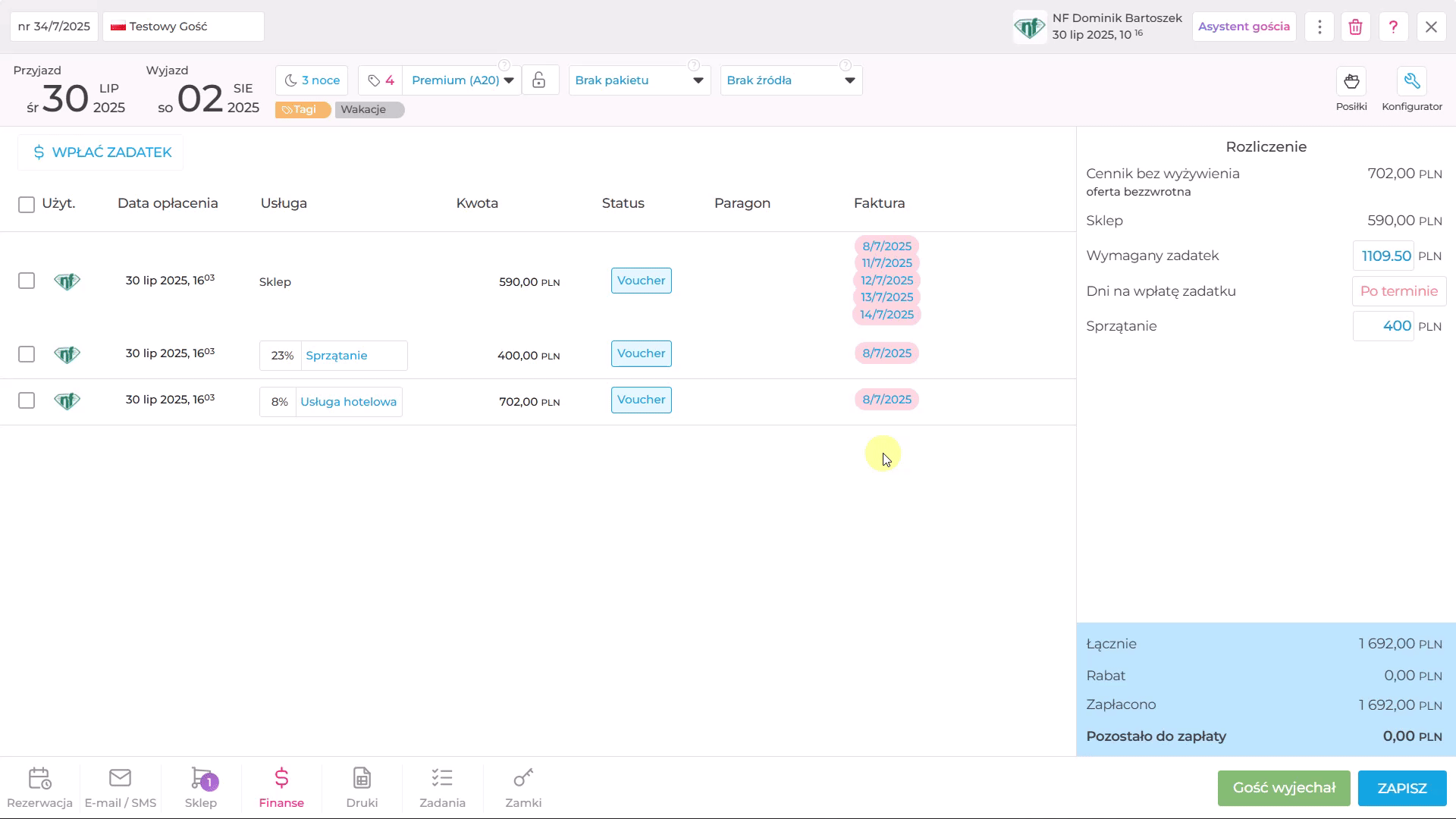
Task: Click the moon icon 3 noce button
Action: pos(312,80)
